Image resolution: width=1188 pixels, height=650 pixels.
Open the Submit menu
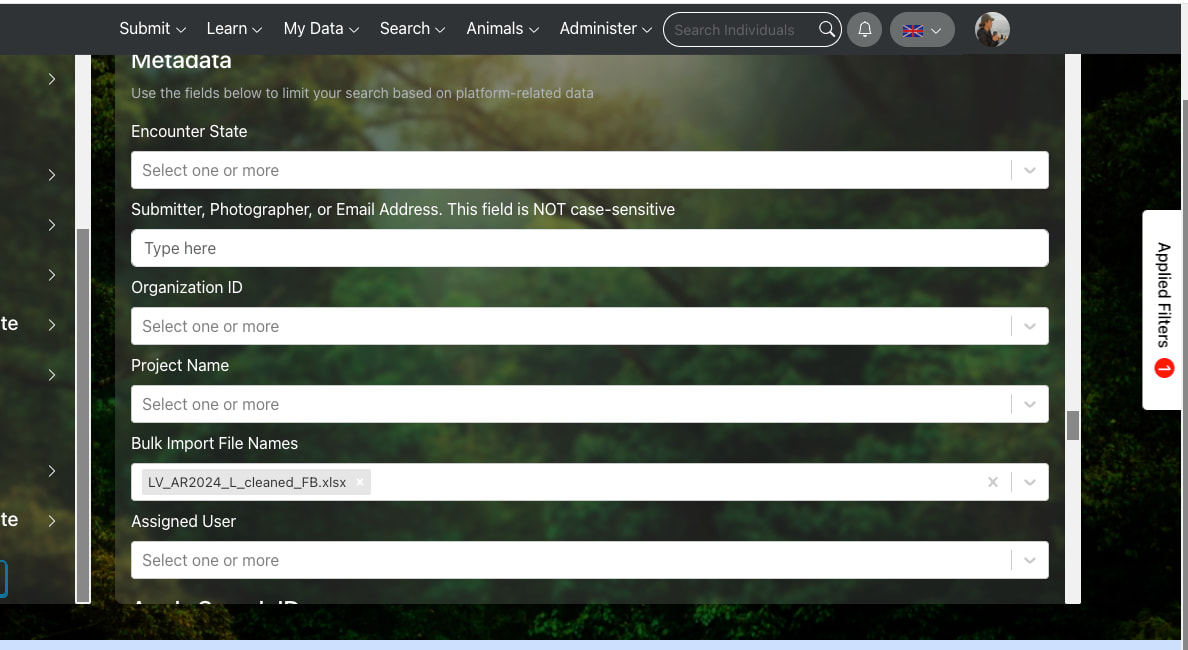click(152, 29)
